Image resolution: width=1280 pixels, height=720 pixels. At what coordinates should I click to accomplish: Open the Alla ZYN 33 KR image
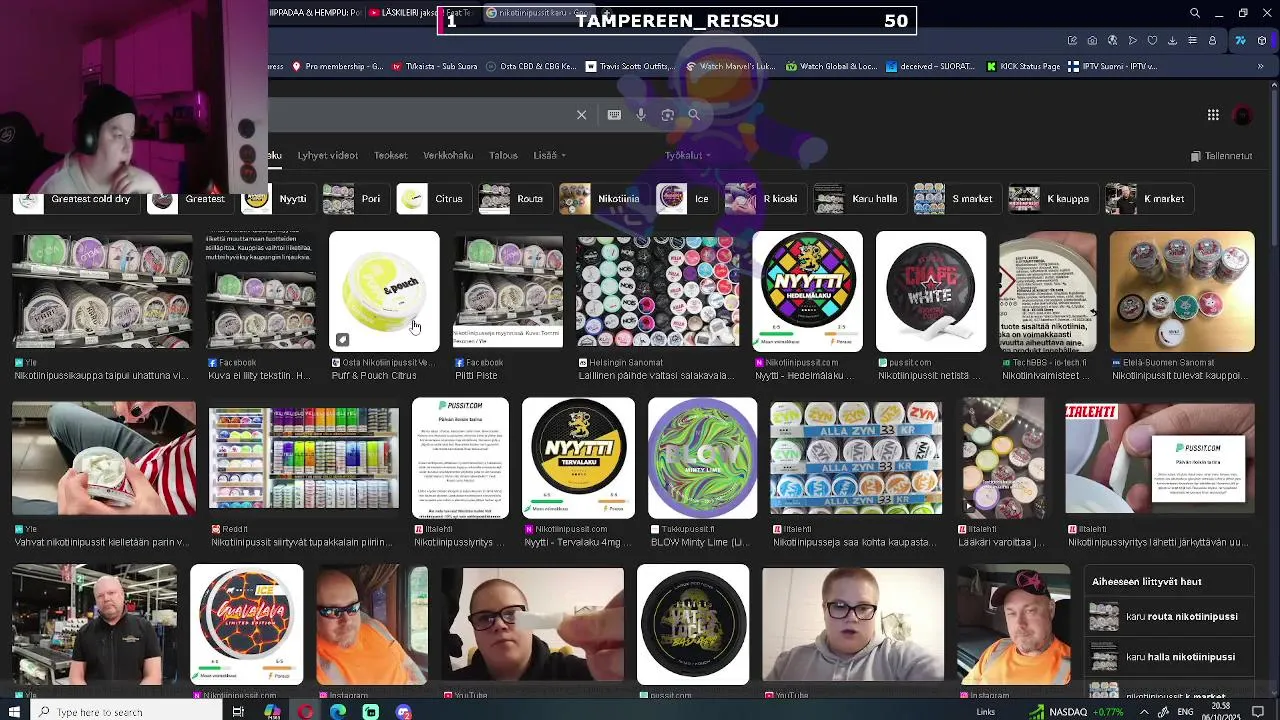click(x=856, y=458)
